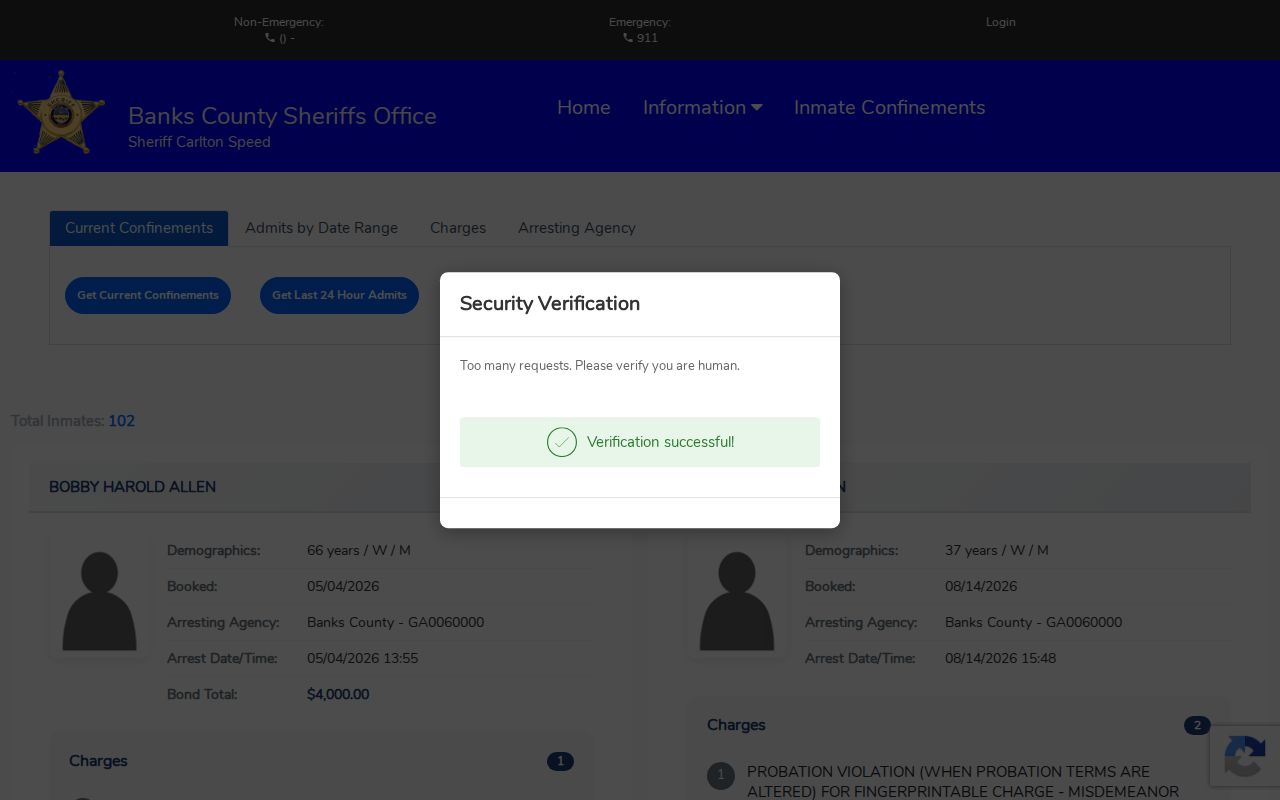Click arrest date/time 05/04/2026 13:55
This screenshot has width=1280, height=800.
click(x=363, y=658)
